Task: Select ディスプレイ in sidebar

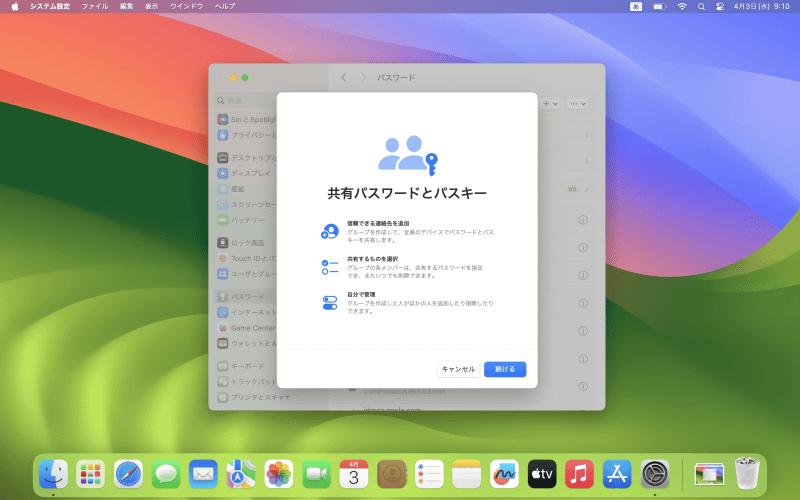Action: point(247,173)
